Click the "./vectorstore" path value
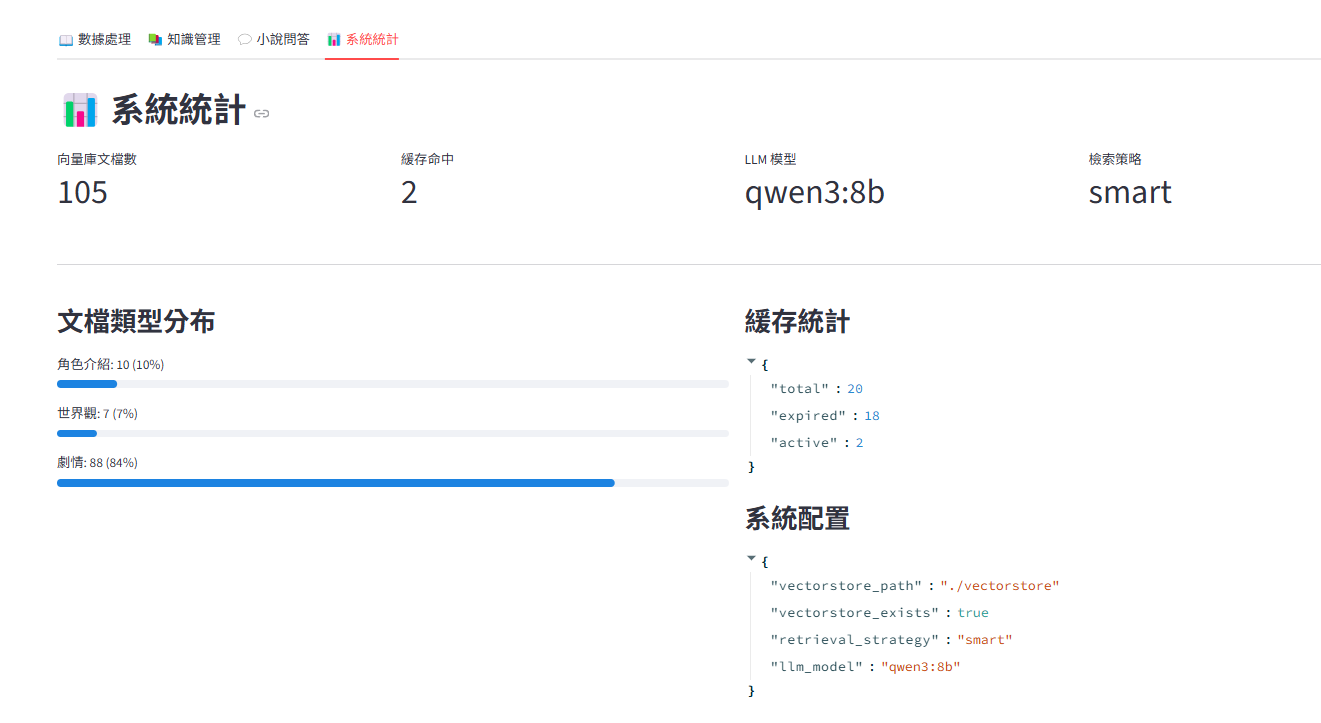Viewport: 1321px width, 723px height. [x=999, y=586]
